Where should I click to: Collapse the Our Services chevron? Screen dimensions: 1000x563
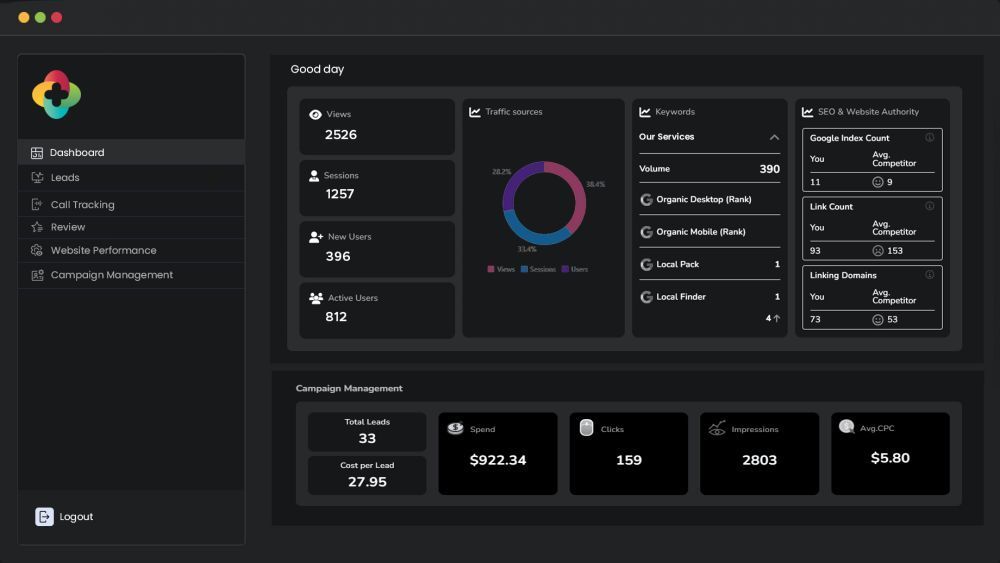coord(774,137)
